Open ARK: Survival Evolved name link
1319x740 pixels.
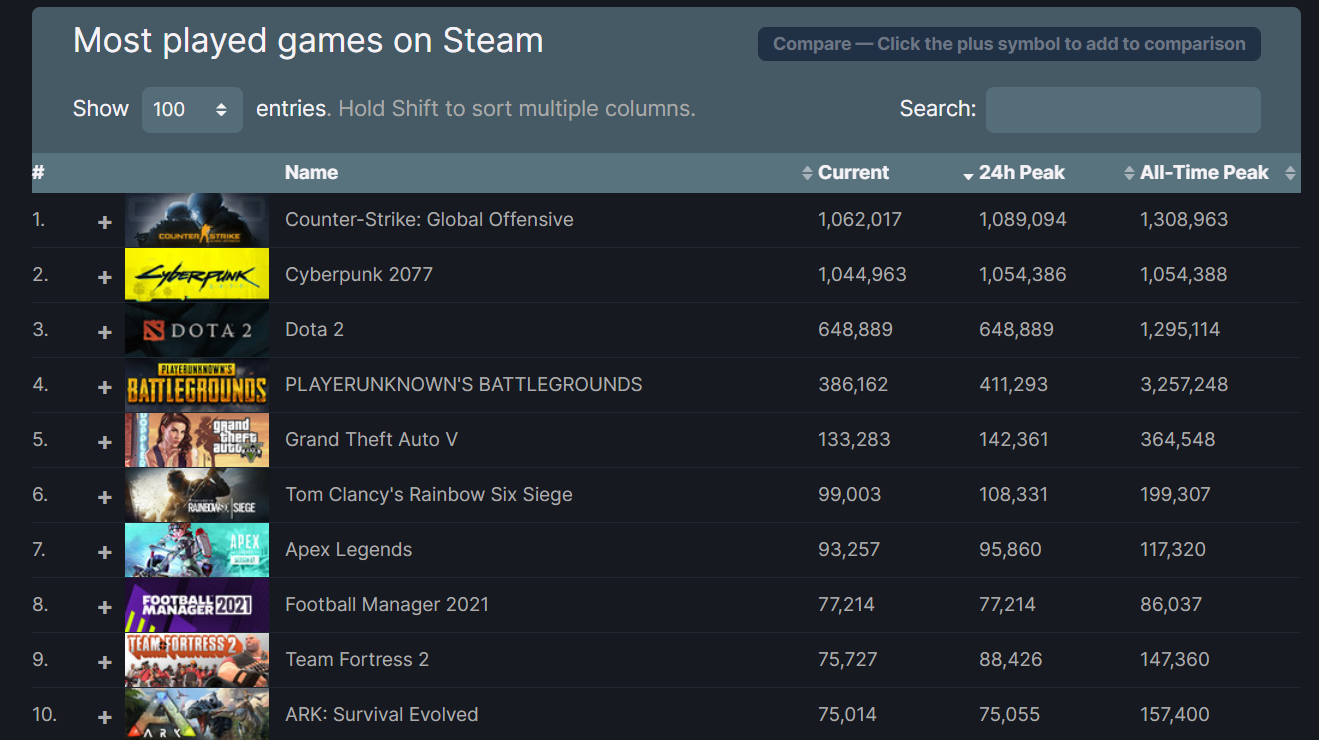(382, 714)
